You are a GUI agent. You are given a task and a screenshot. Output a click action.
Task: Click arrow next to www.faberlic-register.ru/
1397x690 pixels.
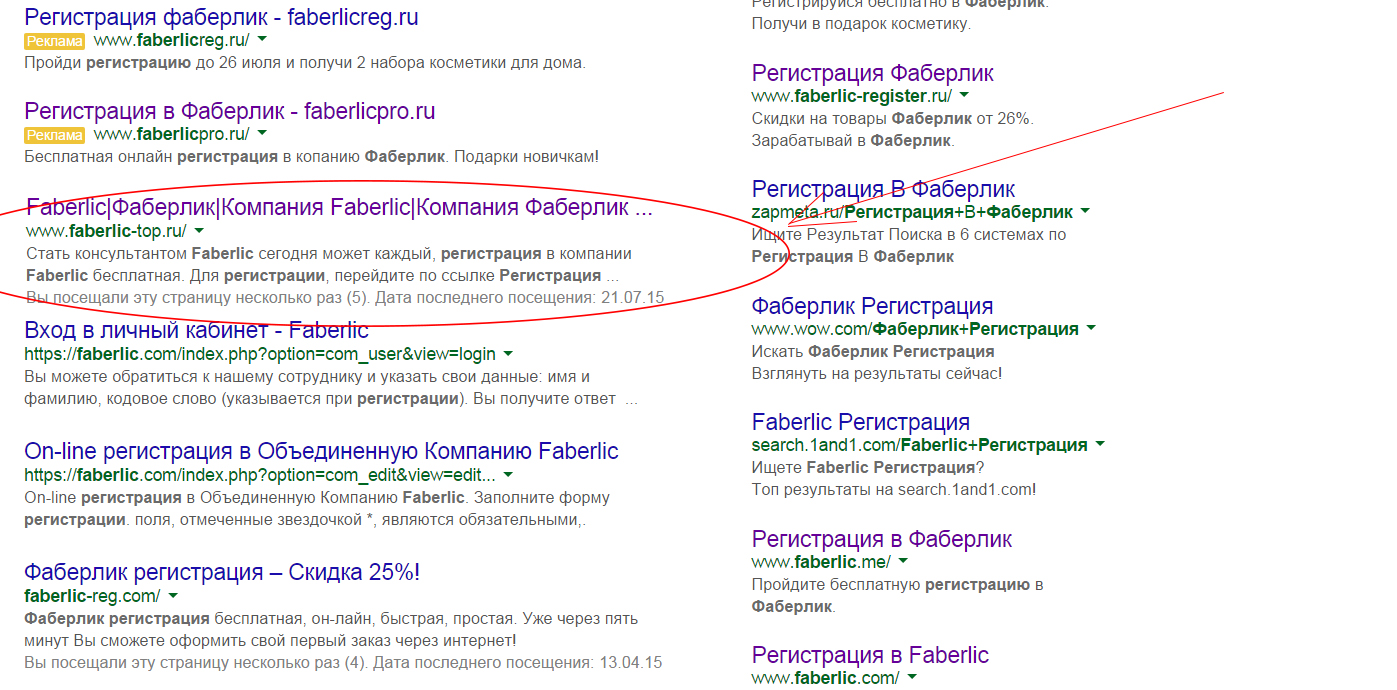[x=964, y=96]
